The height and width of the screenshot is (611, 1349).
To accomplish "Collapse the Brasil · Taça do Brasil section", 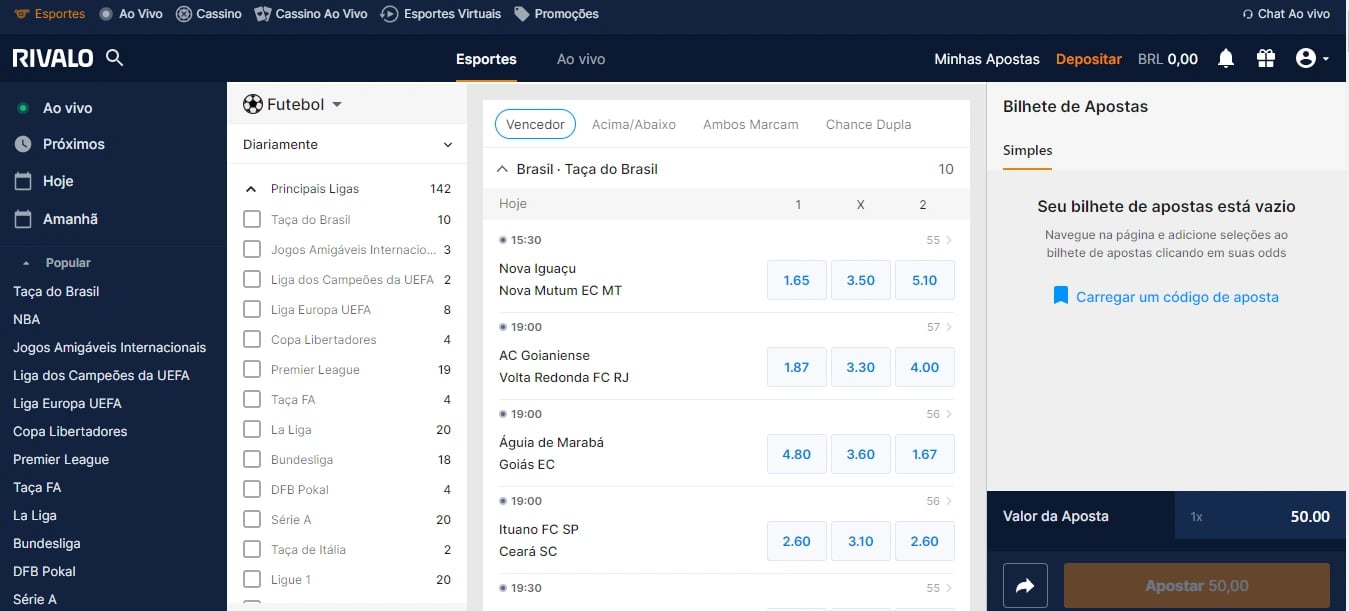I will point(502,169).
